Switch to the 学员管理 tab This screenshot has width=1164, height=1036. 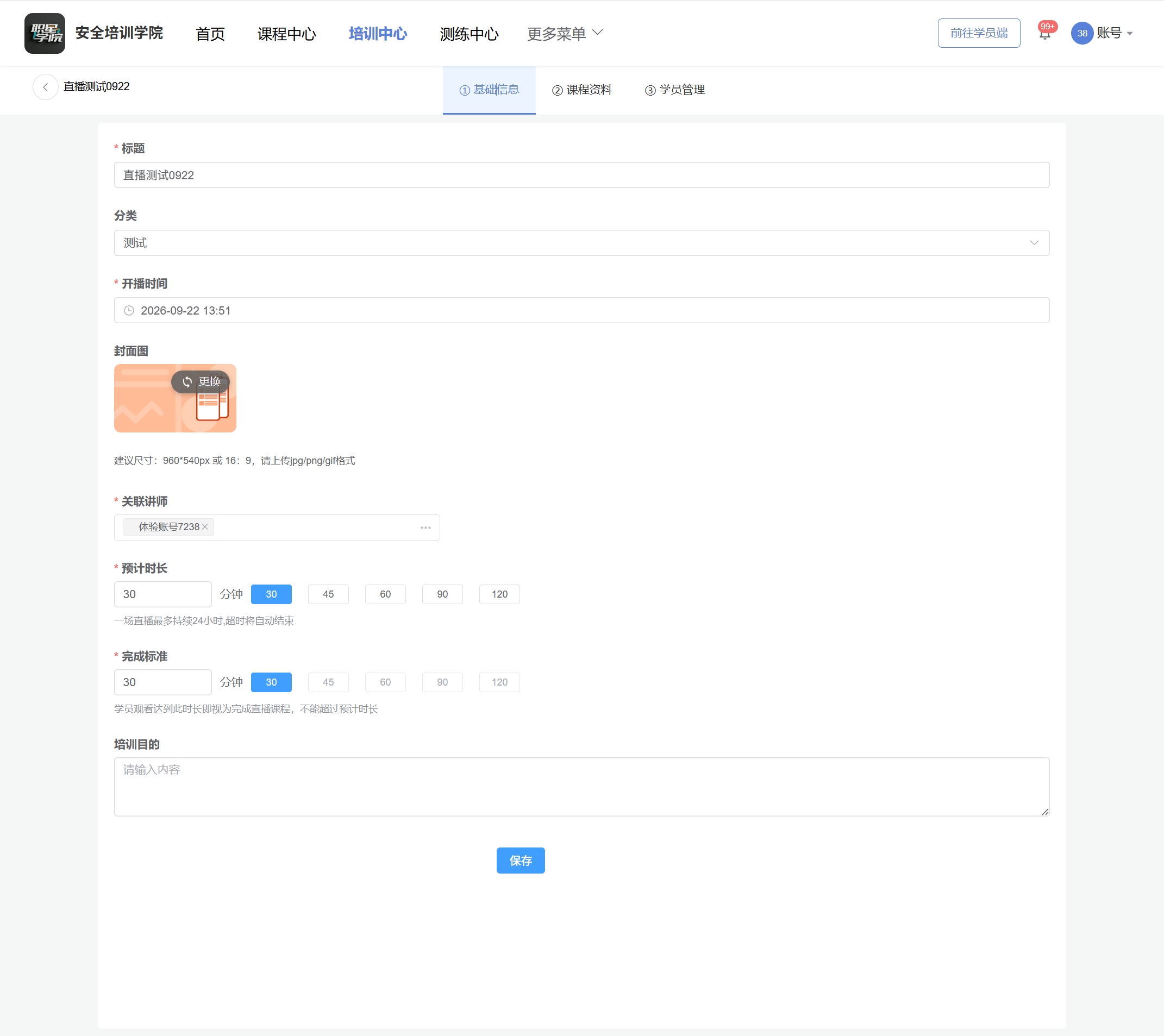point(674,90)
